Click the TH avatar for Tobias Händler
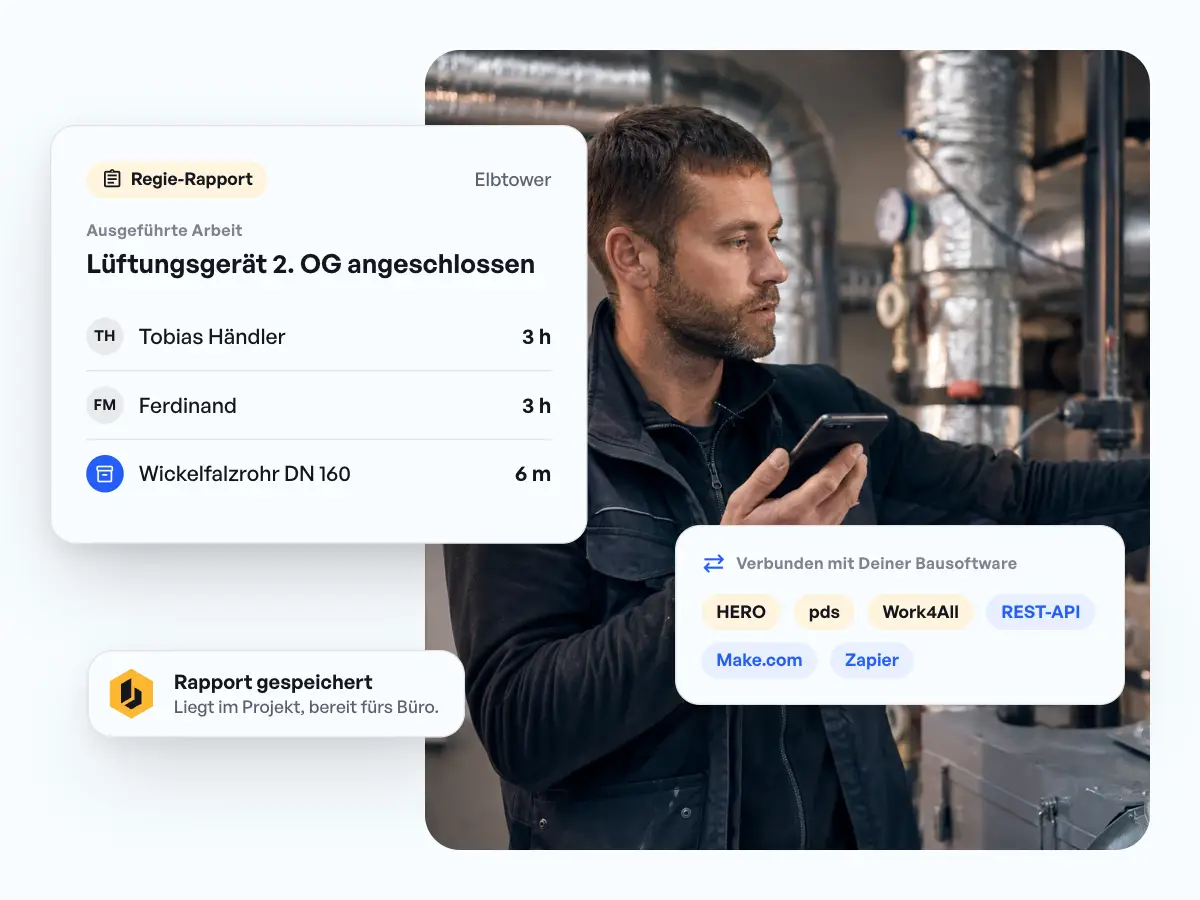This screenshot has width=1200, height=900. 105,337
